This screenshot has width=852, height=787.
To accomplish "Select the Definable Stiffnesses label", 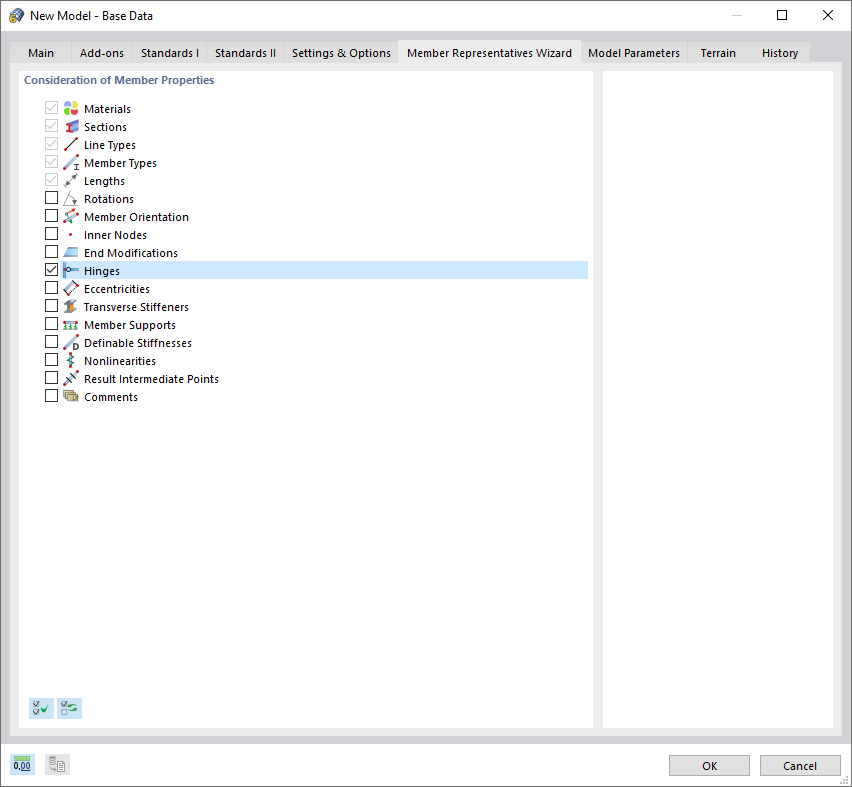I will [137, 343].
